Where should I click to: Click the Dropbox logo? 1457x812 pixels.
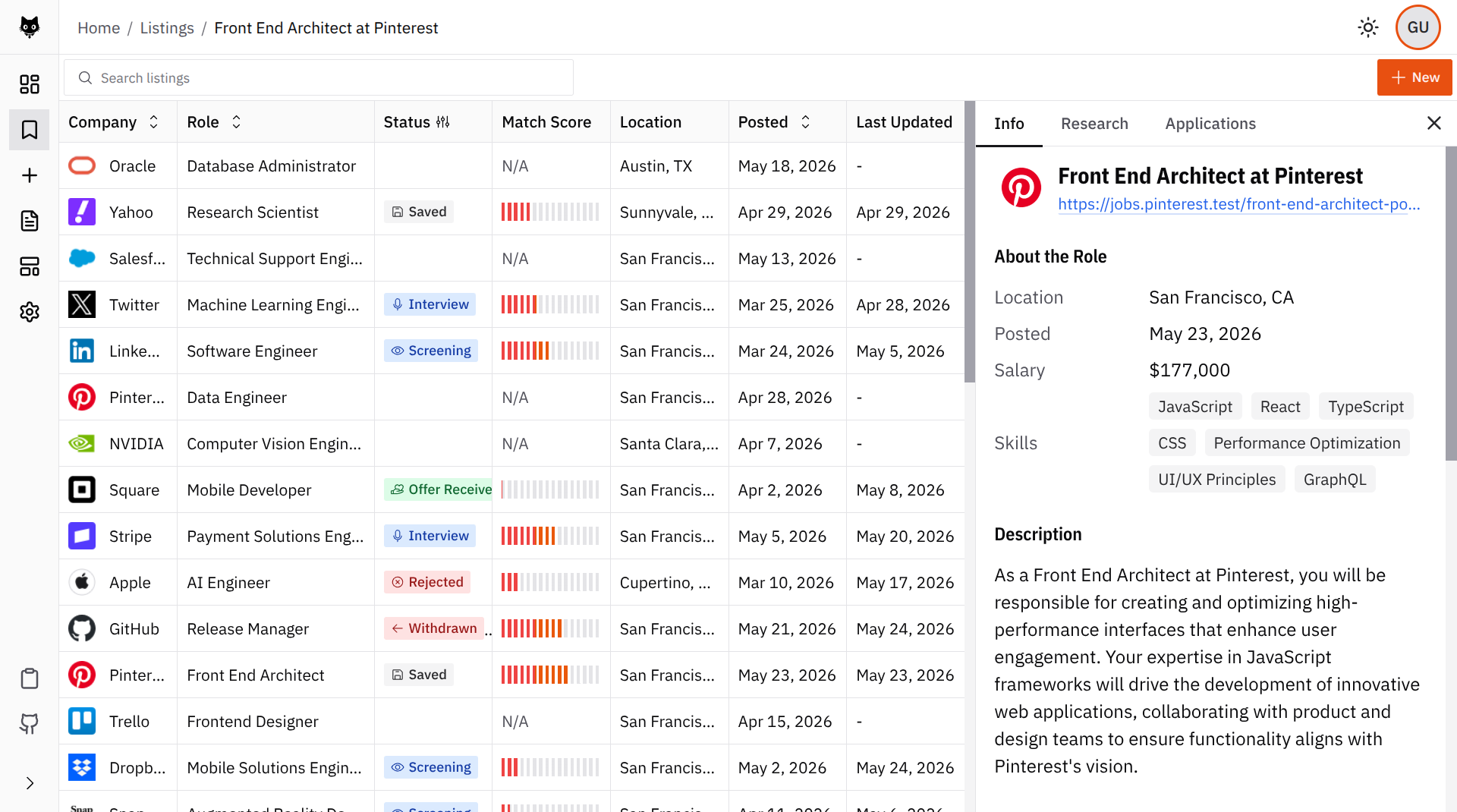[82, 767]
